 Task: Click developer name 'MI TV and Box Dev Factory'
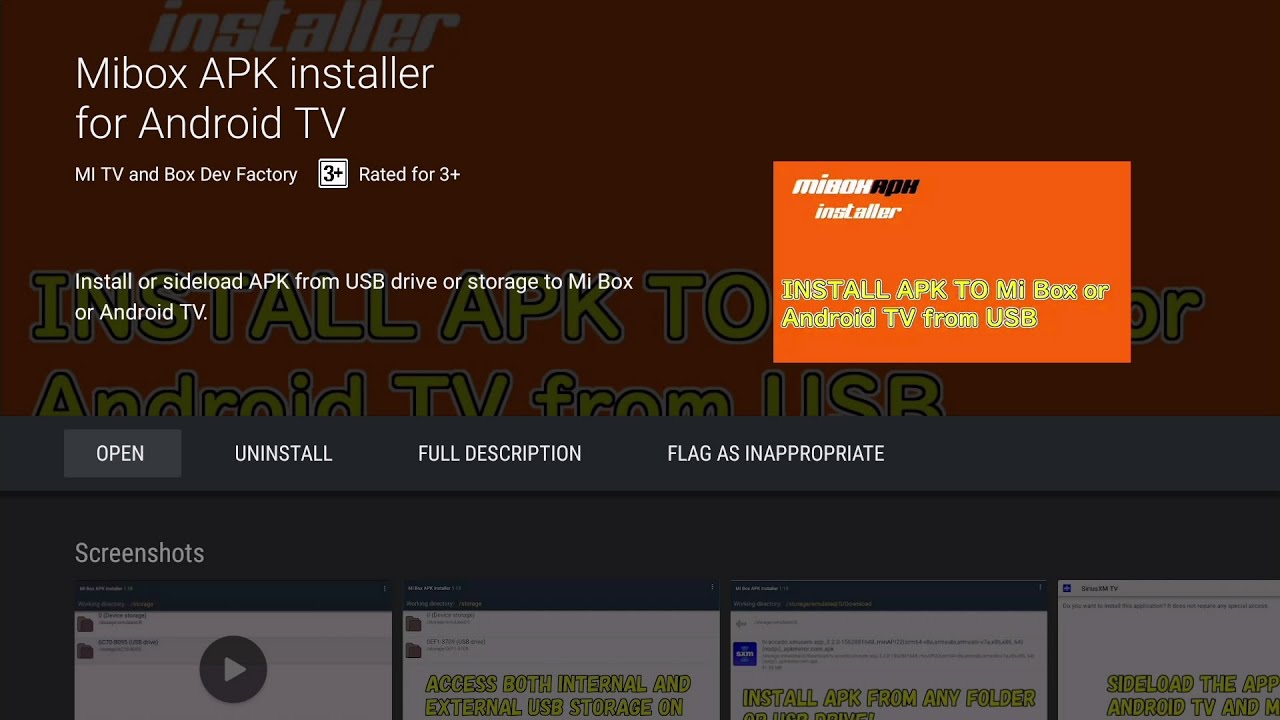point(186,174)
